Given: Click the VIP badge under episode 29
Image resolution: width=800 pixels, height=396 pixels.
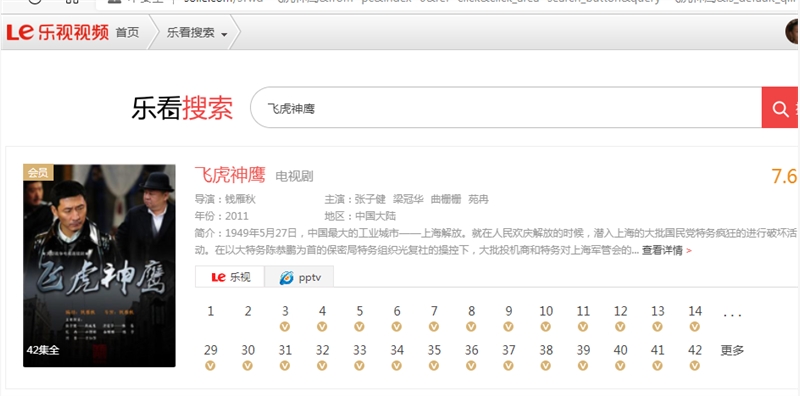Looking at the screenshot, I should [x=210, y=366].
